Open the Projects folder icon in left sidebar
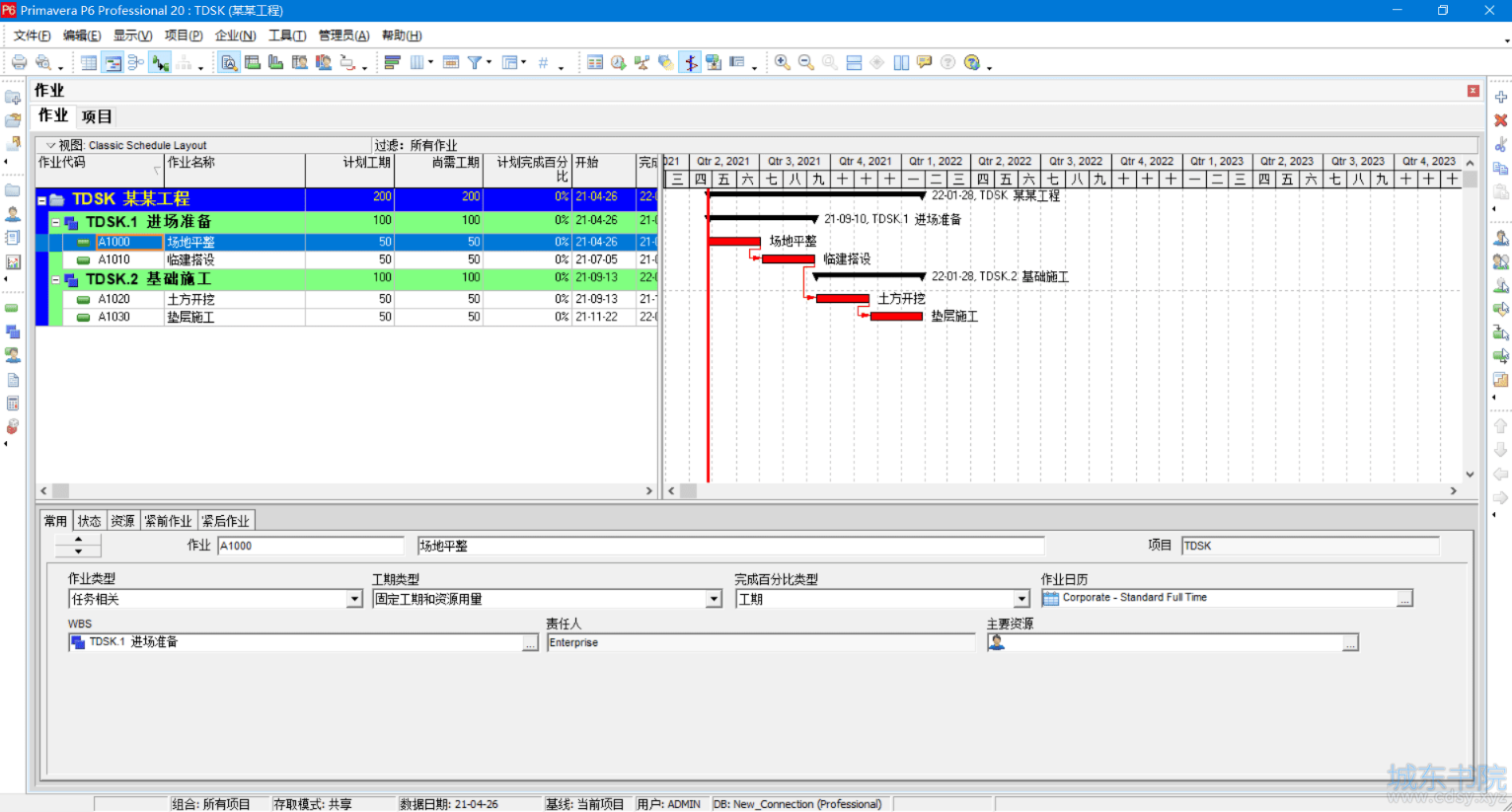The height and width of the screenshot is (812, 1512). coord(13,189)
